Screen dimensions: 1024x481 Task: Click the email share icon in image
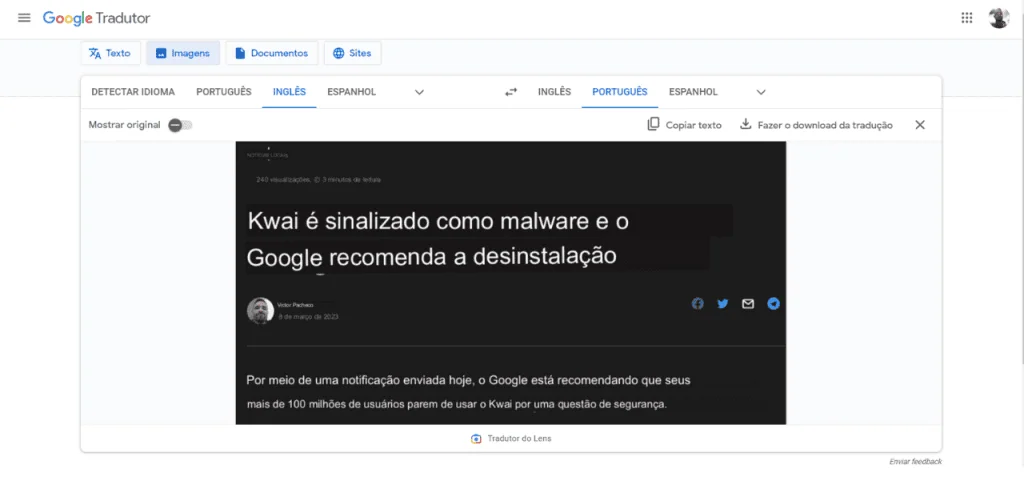pos(748,303)
